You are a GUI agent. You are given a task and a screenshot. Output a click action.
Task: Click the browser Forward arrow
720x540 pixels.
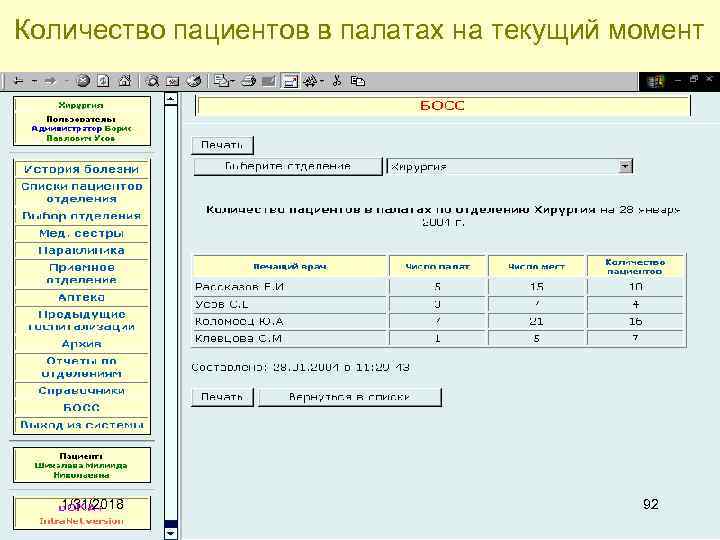50,81
